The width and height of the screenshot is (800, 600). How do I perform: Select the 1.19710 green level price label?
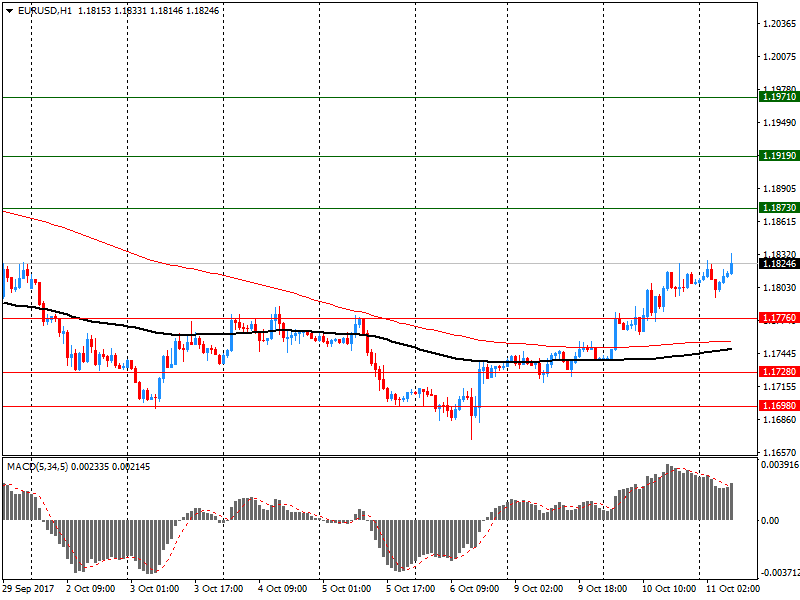[779, 96]
